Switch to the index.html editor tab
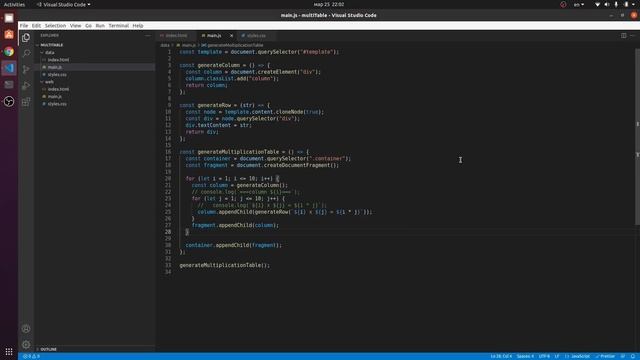Viewport: 640px width, 360px height. point(176,36)
